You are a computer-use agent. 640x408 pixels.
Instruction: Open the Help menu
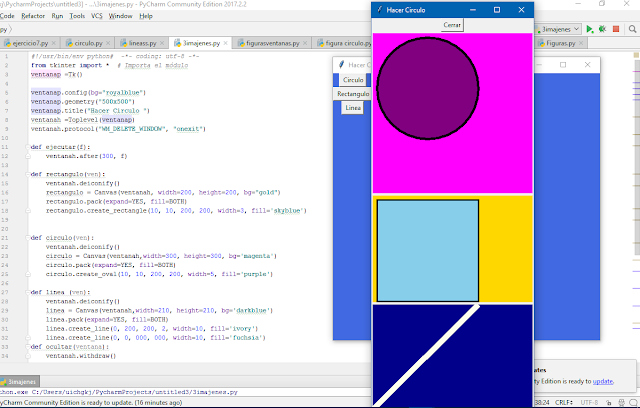point(146,16)
